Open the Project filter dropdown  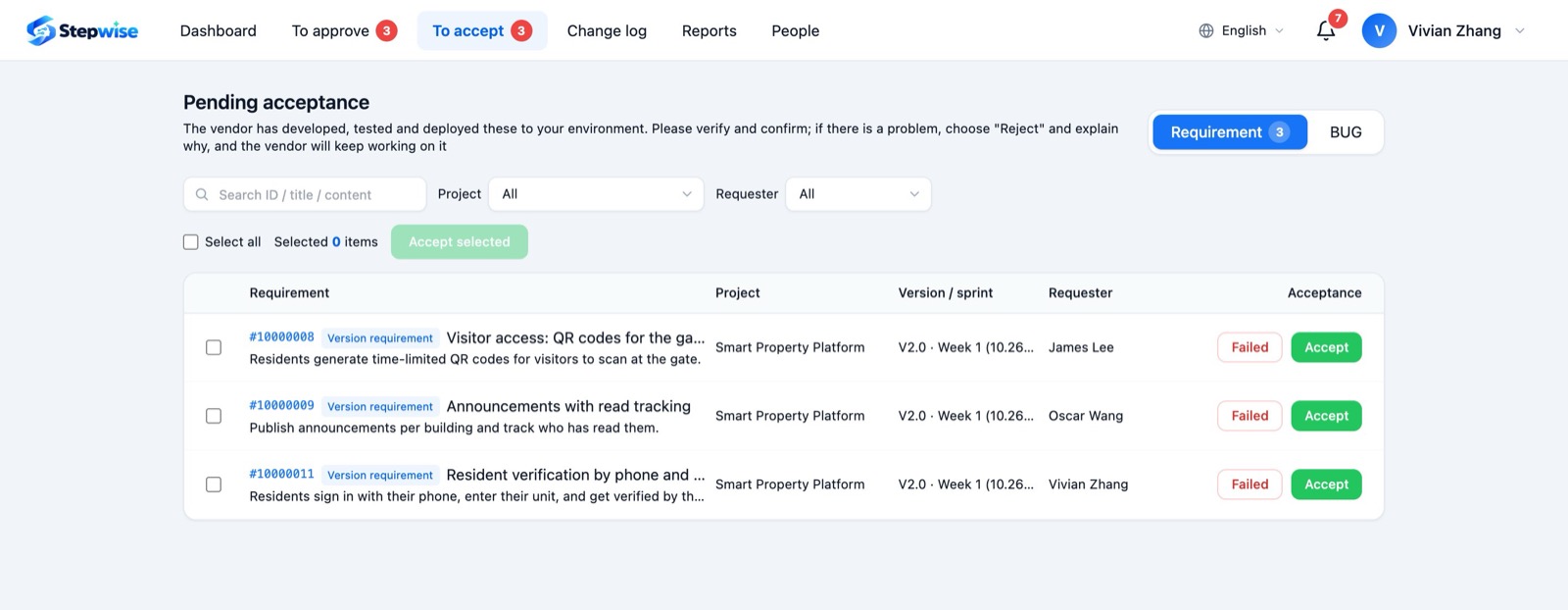(x=596, y=194)
